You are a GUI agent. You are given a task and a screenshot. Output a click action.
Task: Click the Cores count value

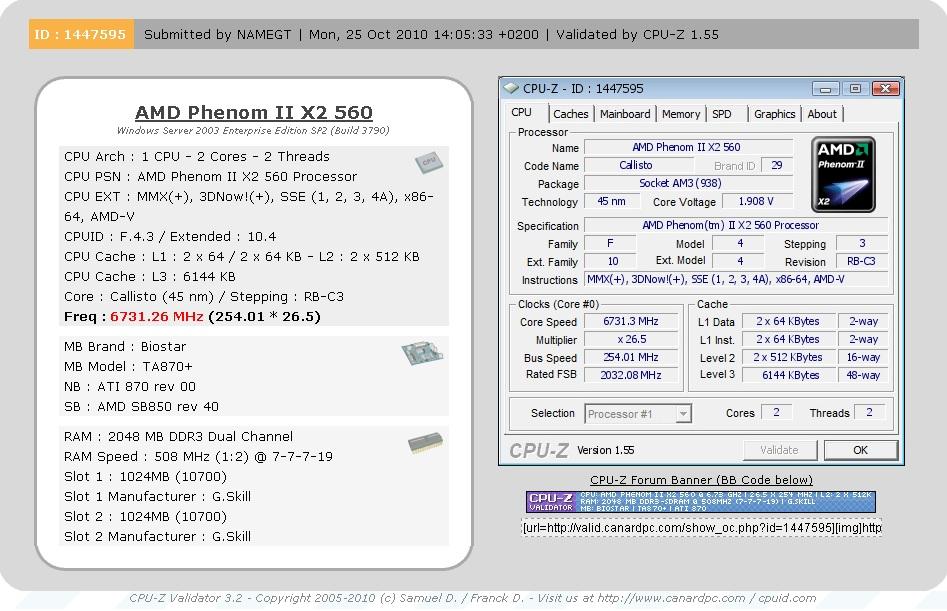(776, 412)
